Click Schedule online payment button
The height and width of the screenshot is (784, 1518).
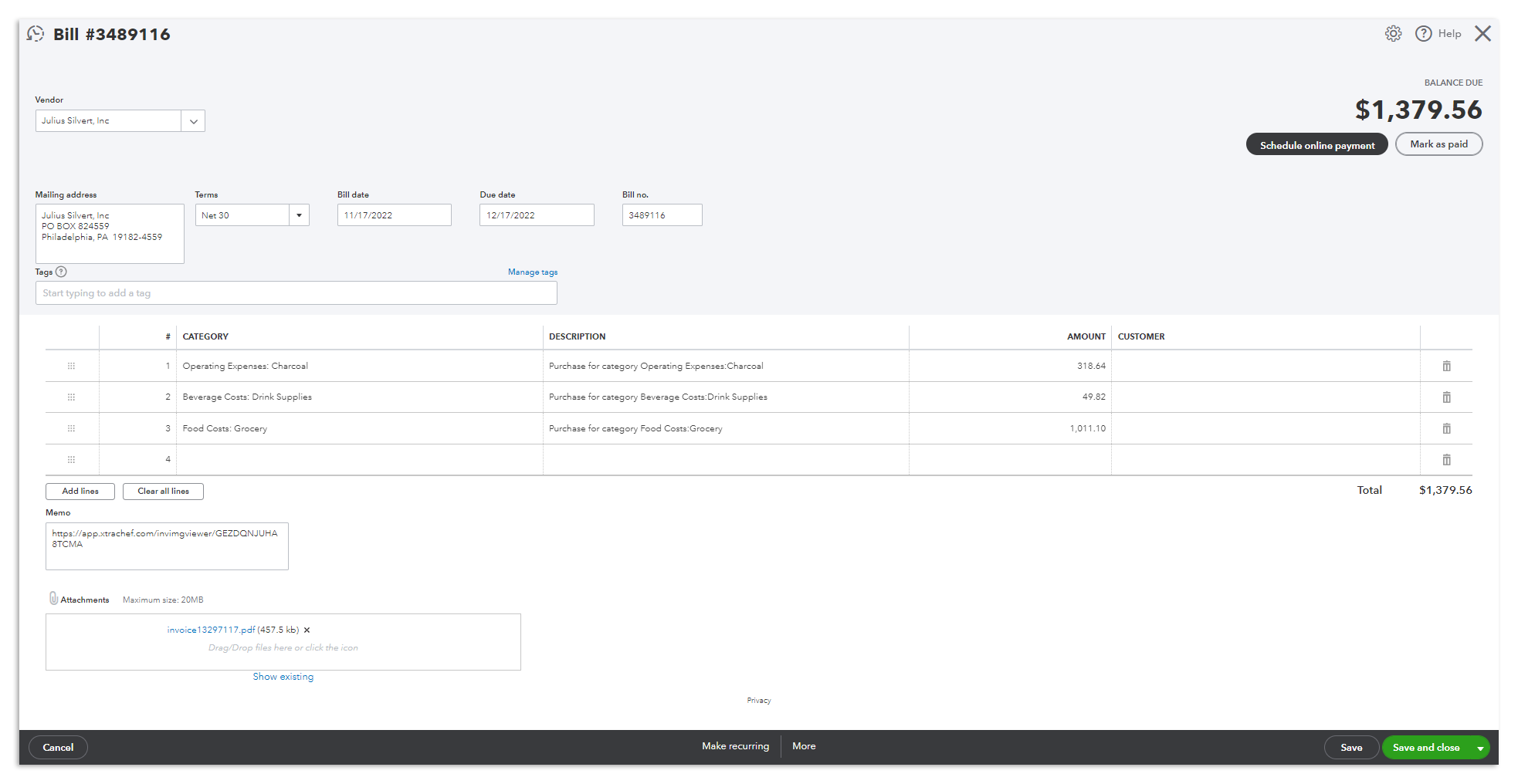tap(1316, 145)
